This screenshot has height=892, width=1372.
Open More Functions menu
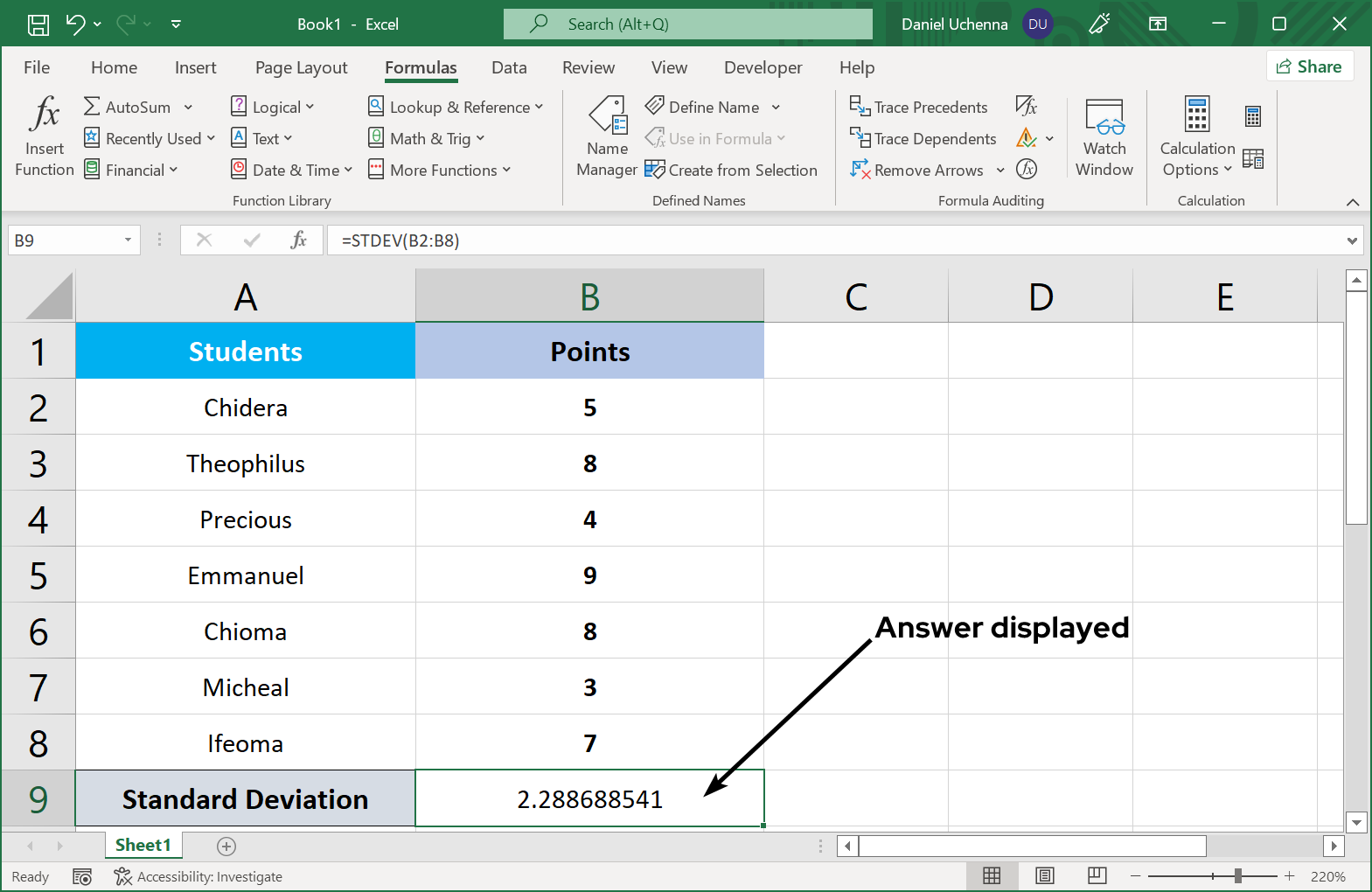click(x=439, y=170)
